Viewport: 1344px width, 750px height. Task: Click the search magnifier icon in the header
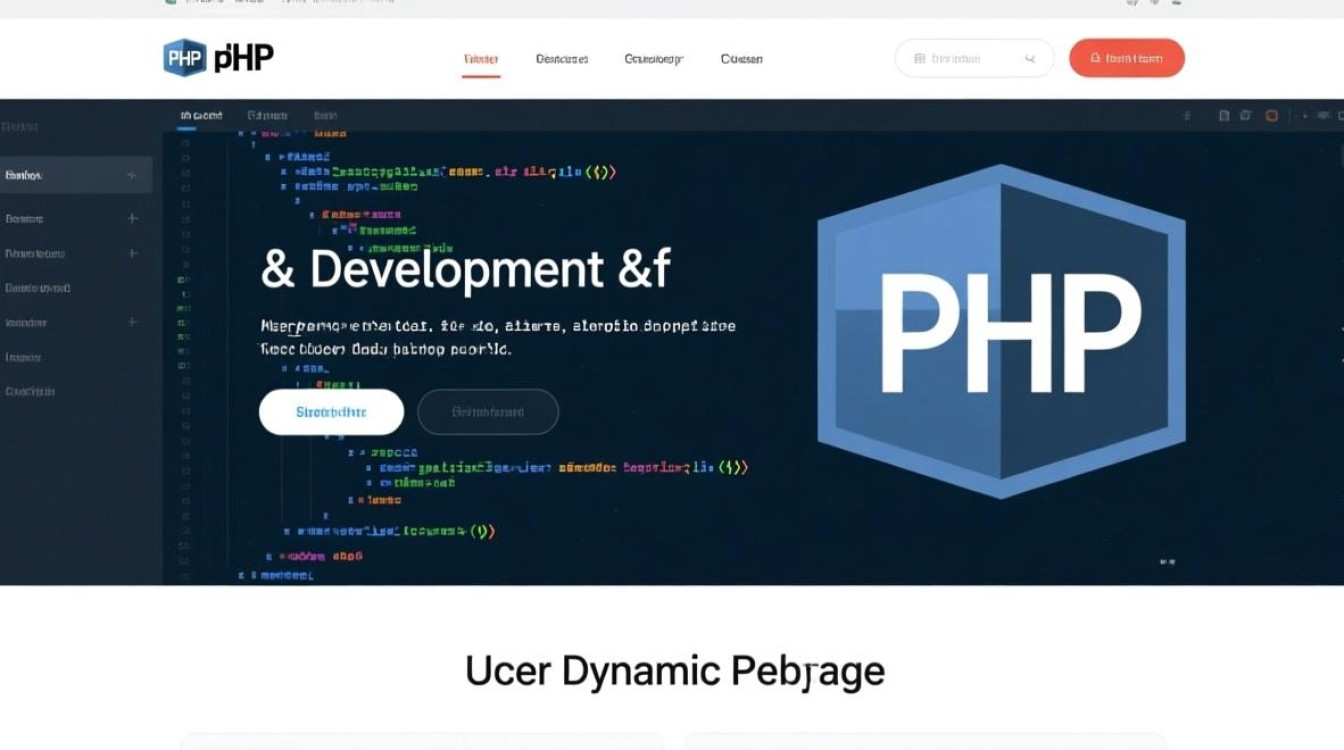1029,58
